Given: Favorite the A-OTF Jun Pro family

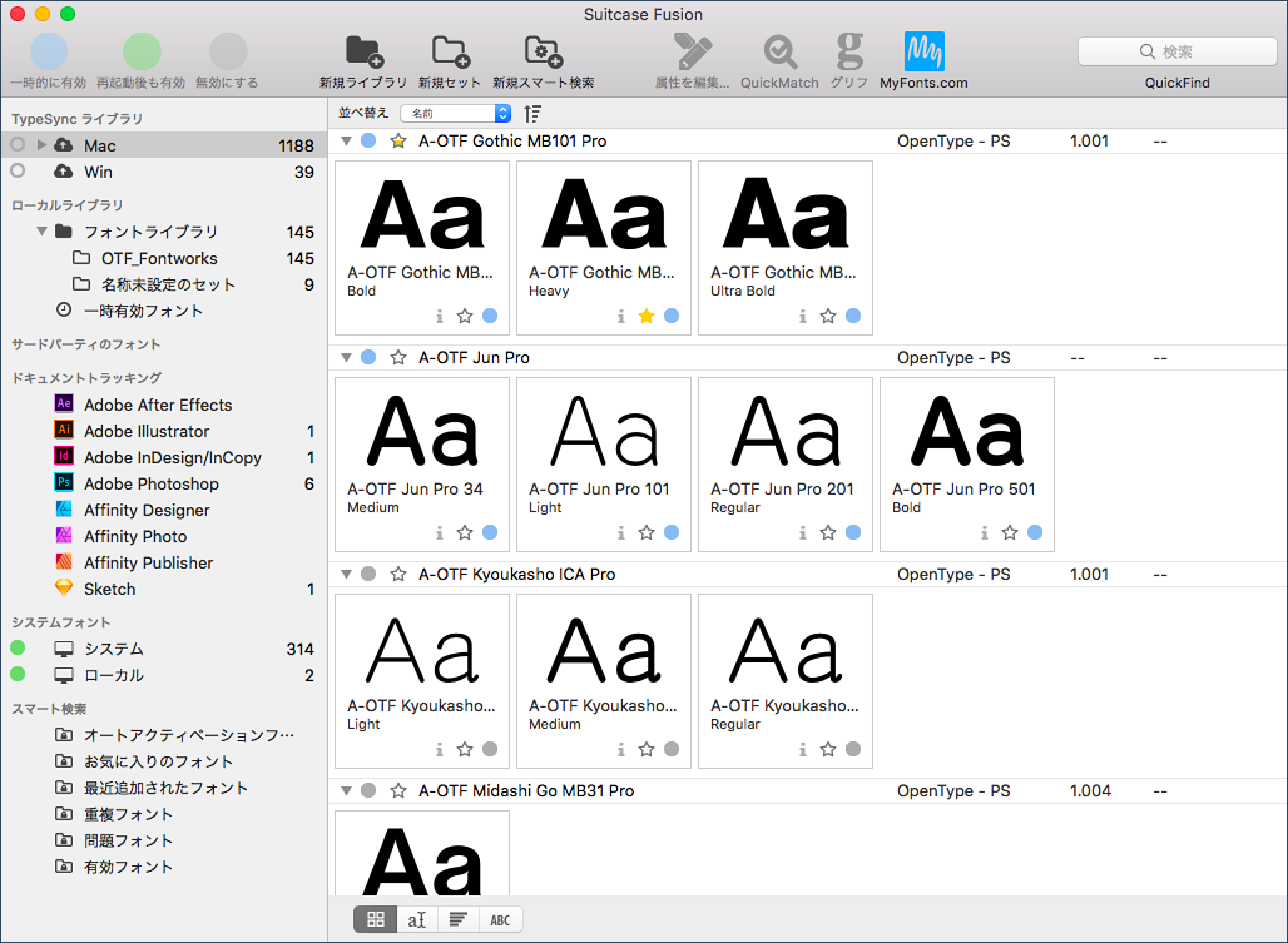Looking at the screenshot, I should click(x=398, y=358).
